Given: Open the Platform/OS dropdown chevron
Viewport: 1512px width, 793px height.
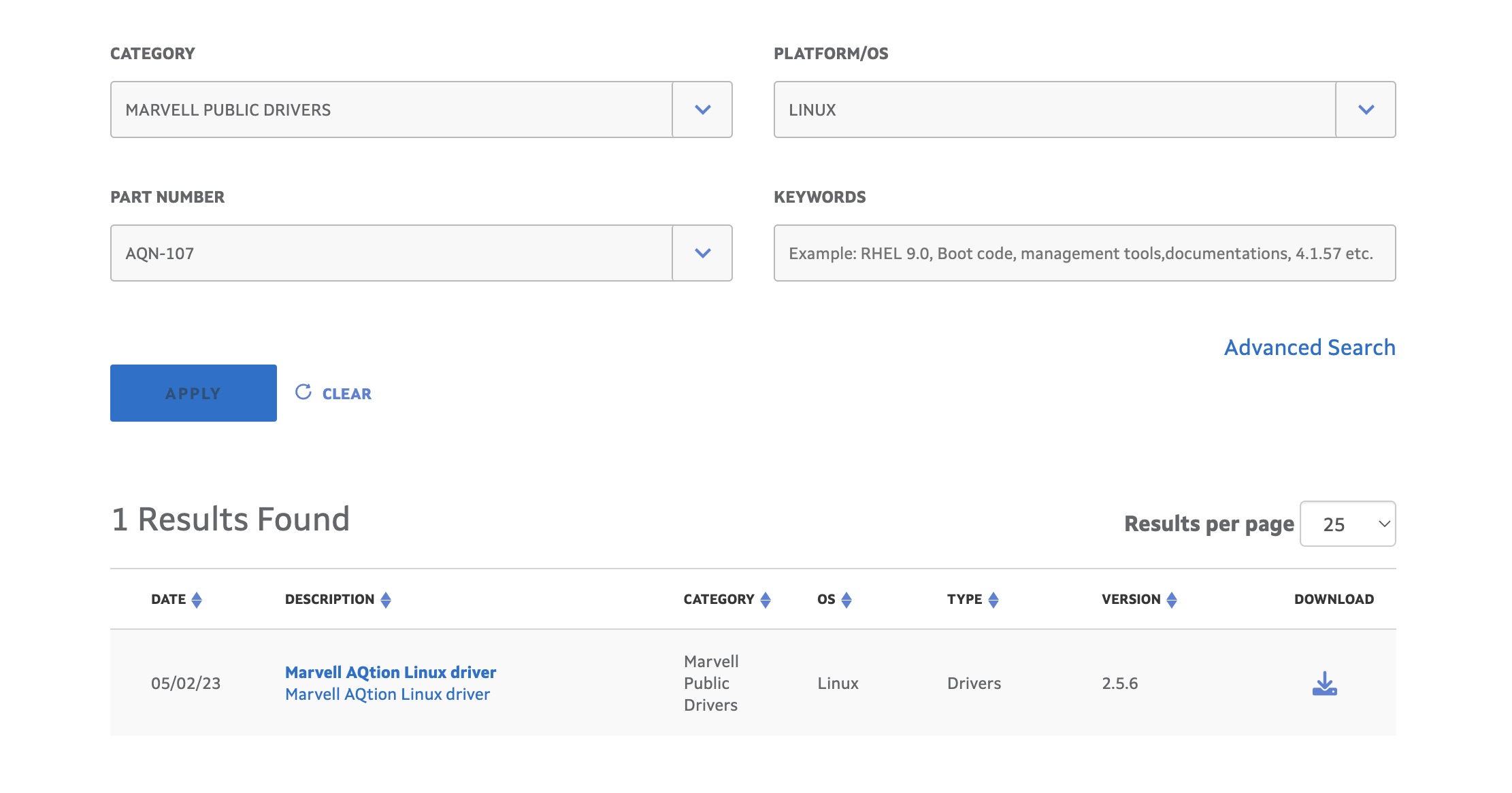Looking at the screenshot, I should [1366, 109].
